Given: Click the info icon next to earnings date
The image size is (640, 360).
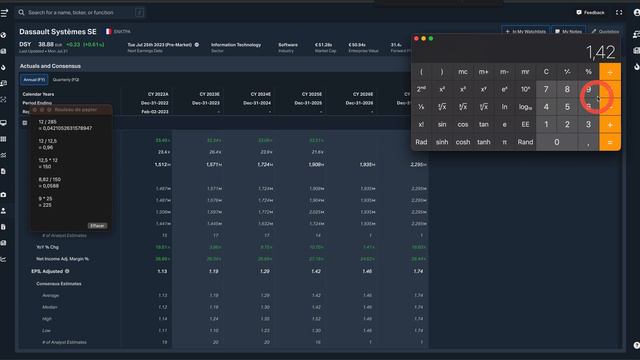Looking at the screenshot, I should pyautogui.click(x=197, y=44).
